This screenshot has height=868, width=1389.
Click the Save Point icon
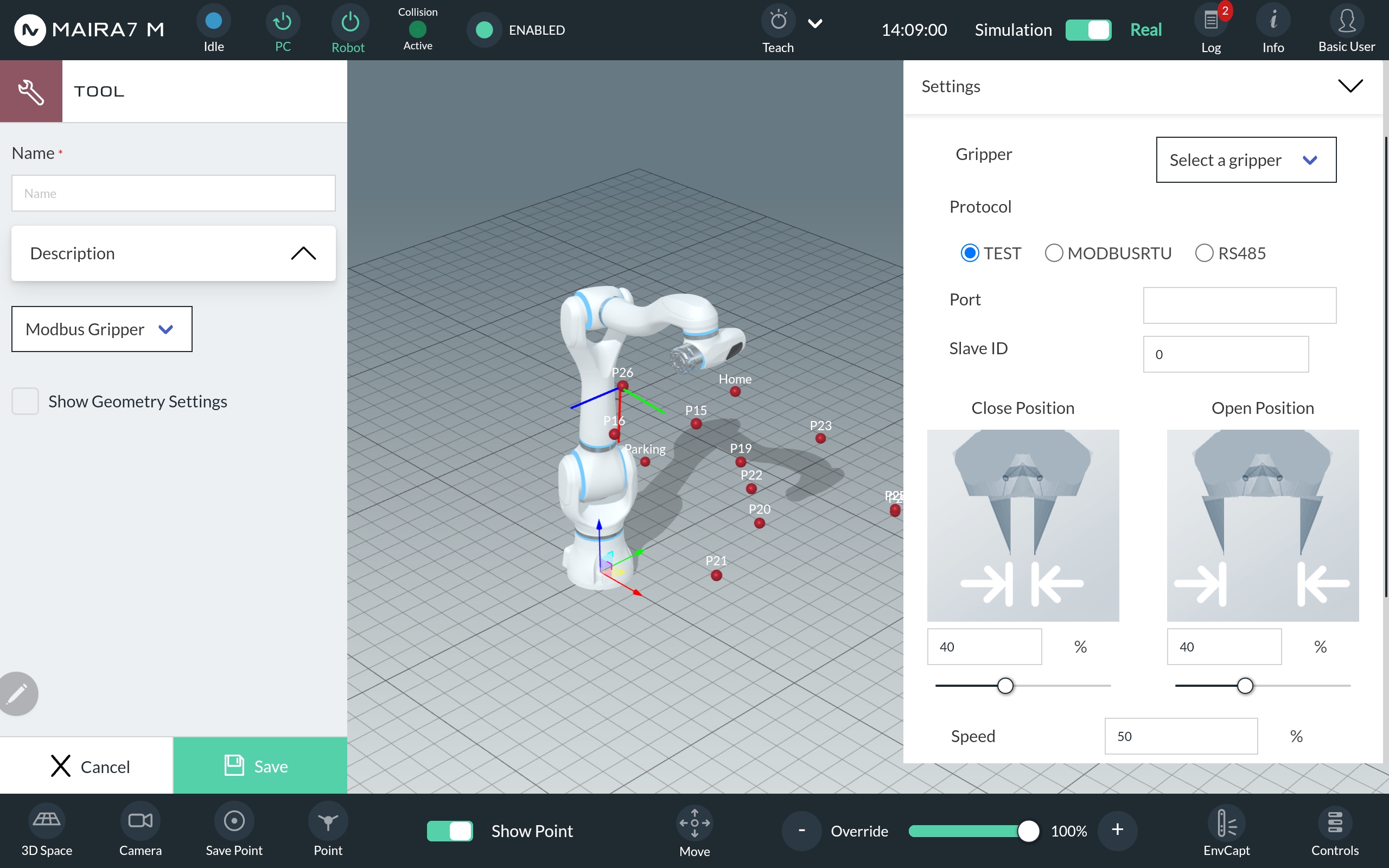point(234,821)
